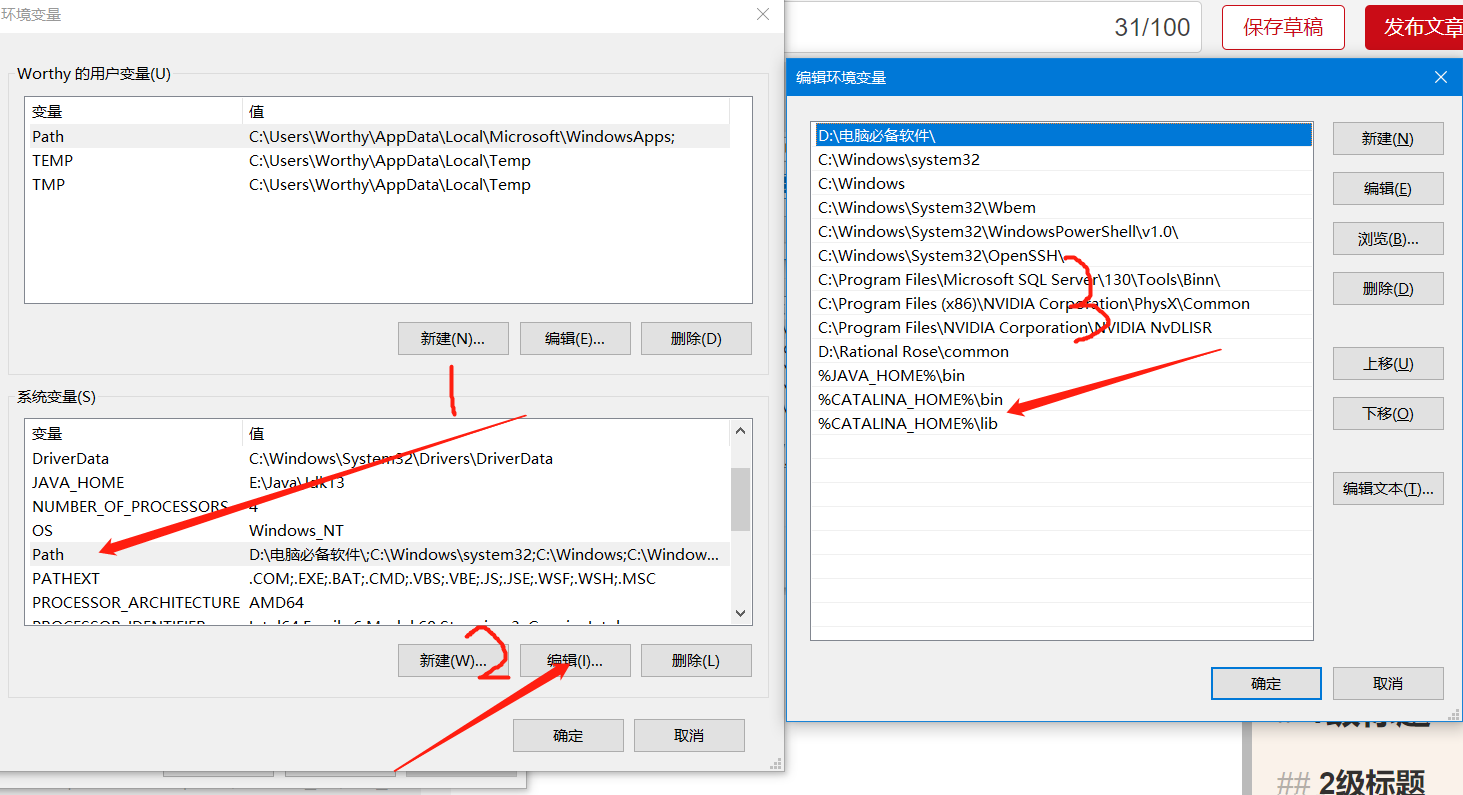Select the Microsoft SQL Server Tools\Binn entry
Viewport: 1463px width, 795px height.
(x=1062, y=279)
